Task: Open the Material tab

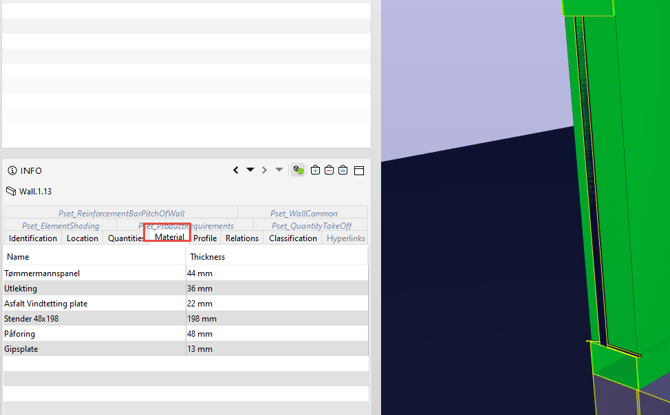Action: pyautogui.click(x=169, y=237)
